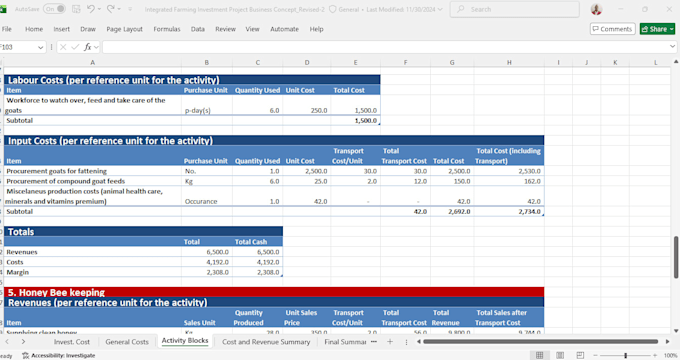The image size is (680, 360).
Task: Click the zoom out minus icon
Action: coord(596,355)
